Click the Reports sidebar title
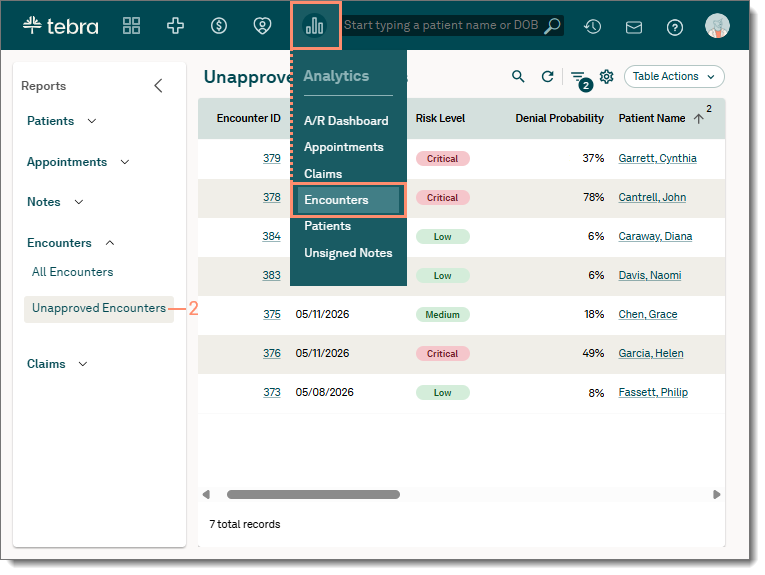The height and width of the screenshot is (575, 765). (x=43, y=86)
